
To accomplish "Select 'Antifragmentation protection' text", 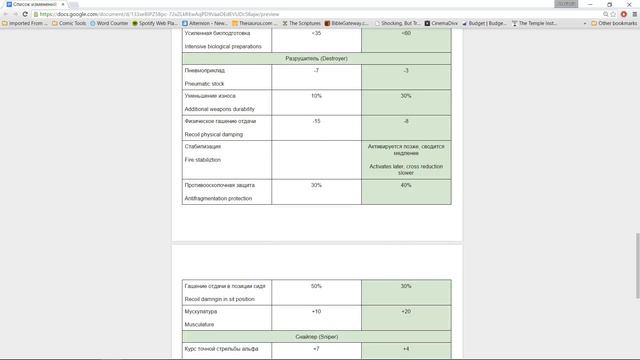I will coord(218,198).
